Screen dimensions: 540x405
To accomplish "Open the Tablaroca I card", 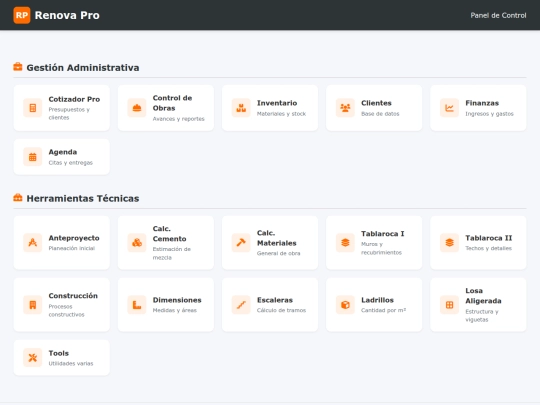I will 374,243.
